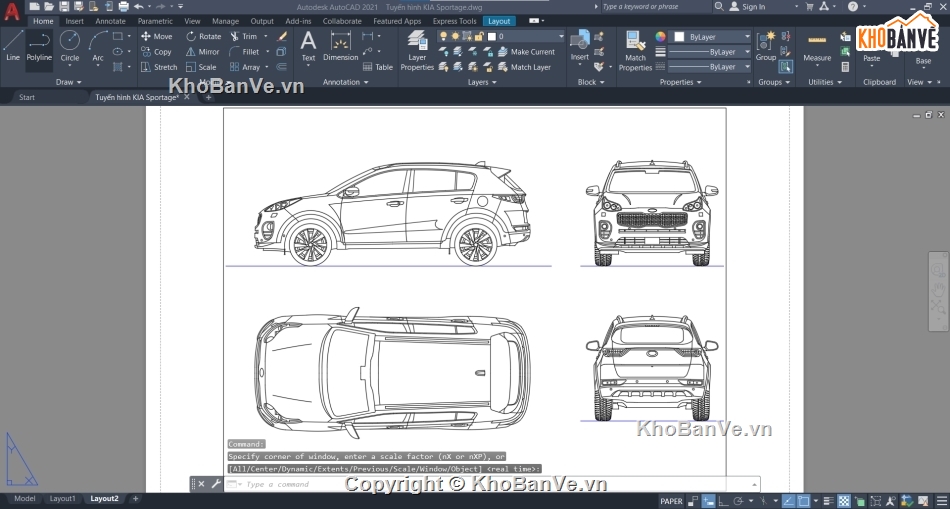Viewport: 950px width, 509px height.
Task: Click the Copy tool
Action: tap(156, 52)
